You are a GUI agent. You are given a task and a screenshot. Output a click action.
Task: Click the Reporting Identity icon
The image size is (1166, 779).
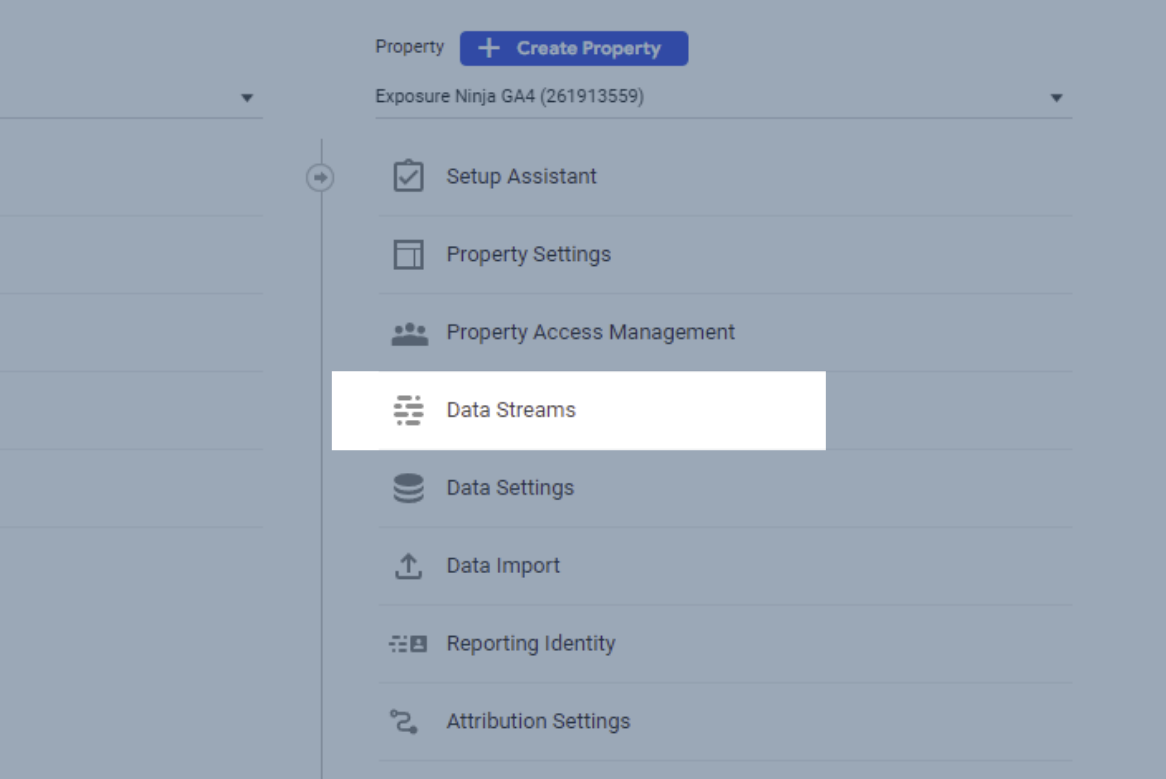pyautogui.click(x=408, y=644)
